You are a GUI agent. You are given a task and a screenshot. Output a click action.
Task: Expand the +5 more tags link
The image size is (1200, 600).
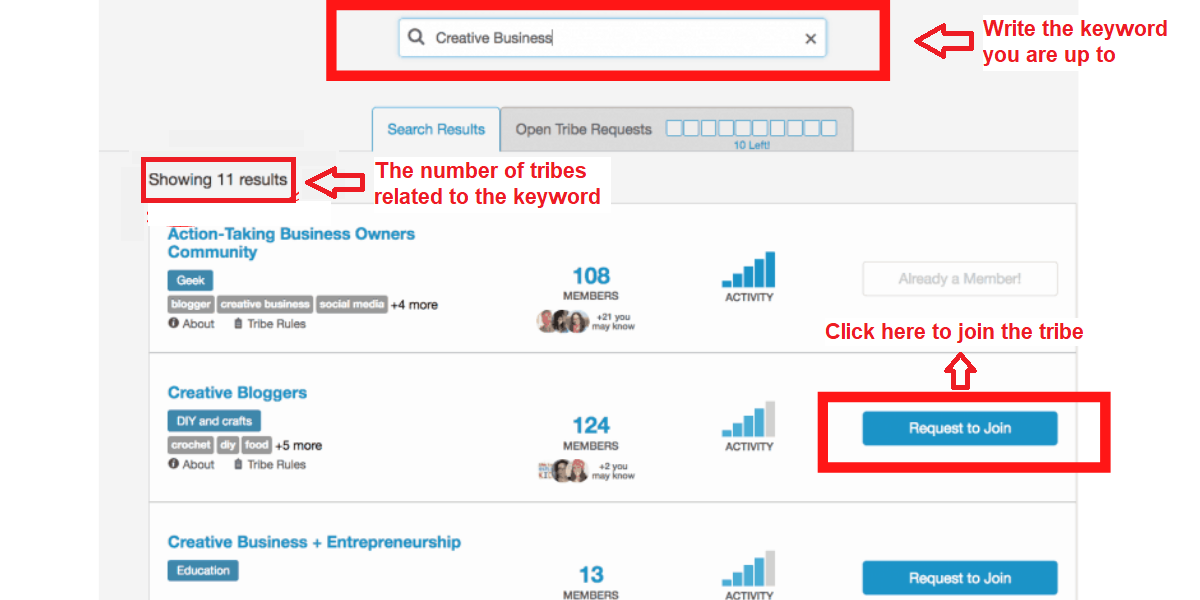pyautogui.click(x=298, y=445)
